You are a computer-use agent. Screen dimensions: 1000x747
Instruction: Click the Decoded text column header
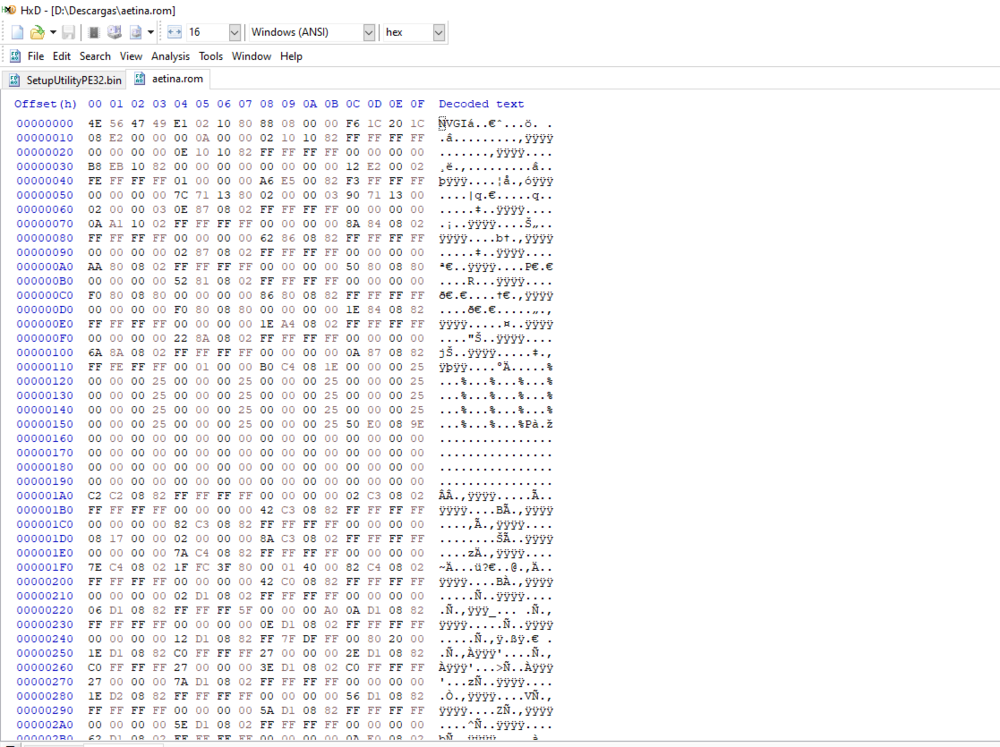(x=481, y=104)
